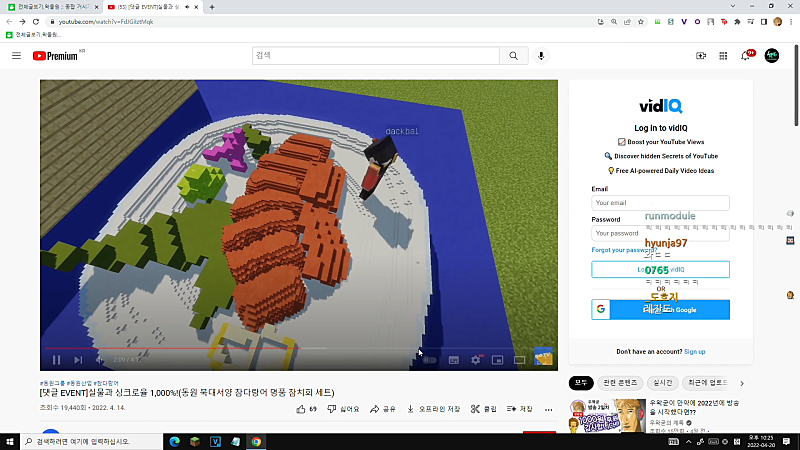
Task: Enable miniplayer mode icon
Action: (x=497, y=360)
